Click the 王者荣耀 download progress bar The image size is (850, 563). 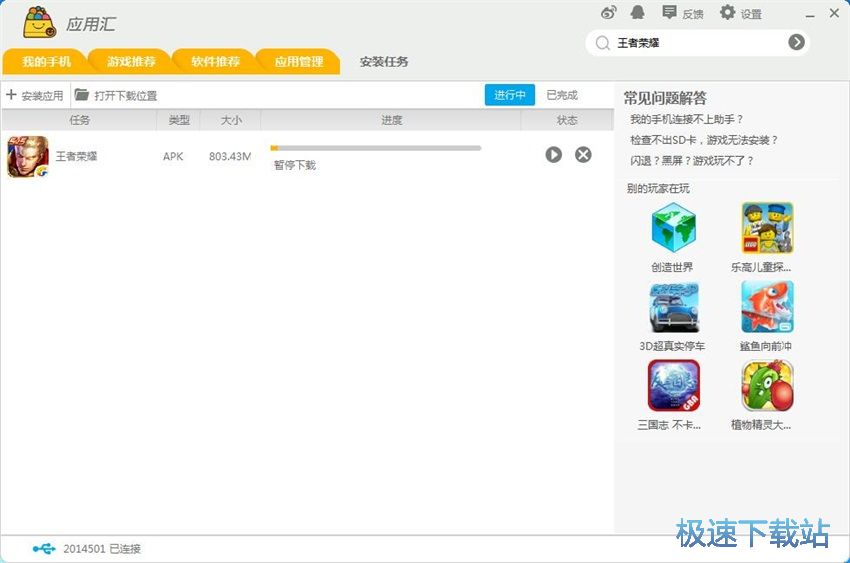pyautogui.click(x=375, y=148)
